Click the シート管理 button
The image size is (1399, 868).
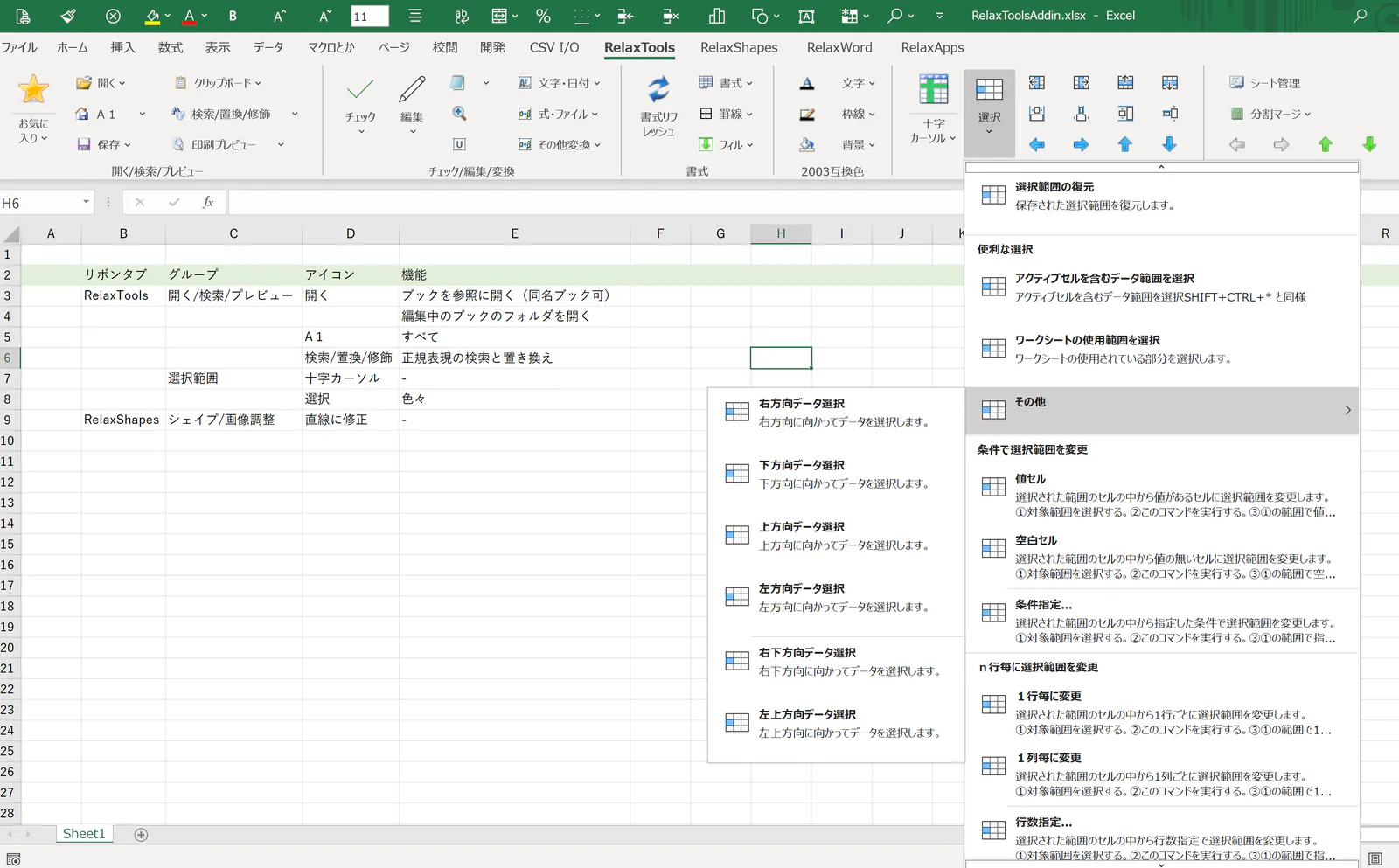(1264, 83)
